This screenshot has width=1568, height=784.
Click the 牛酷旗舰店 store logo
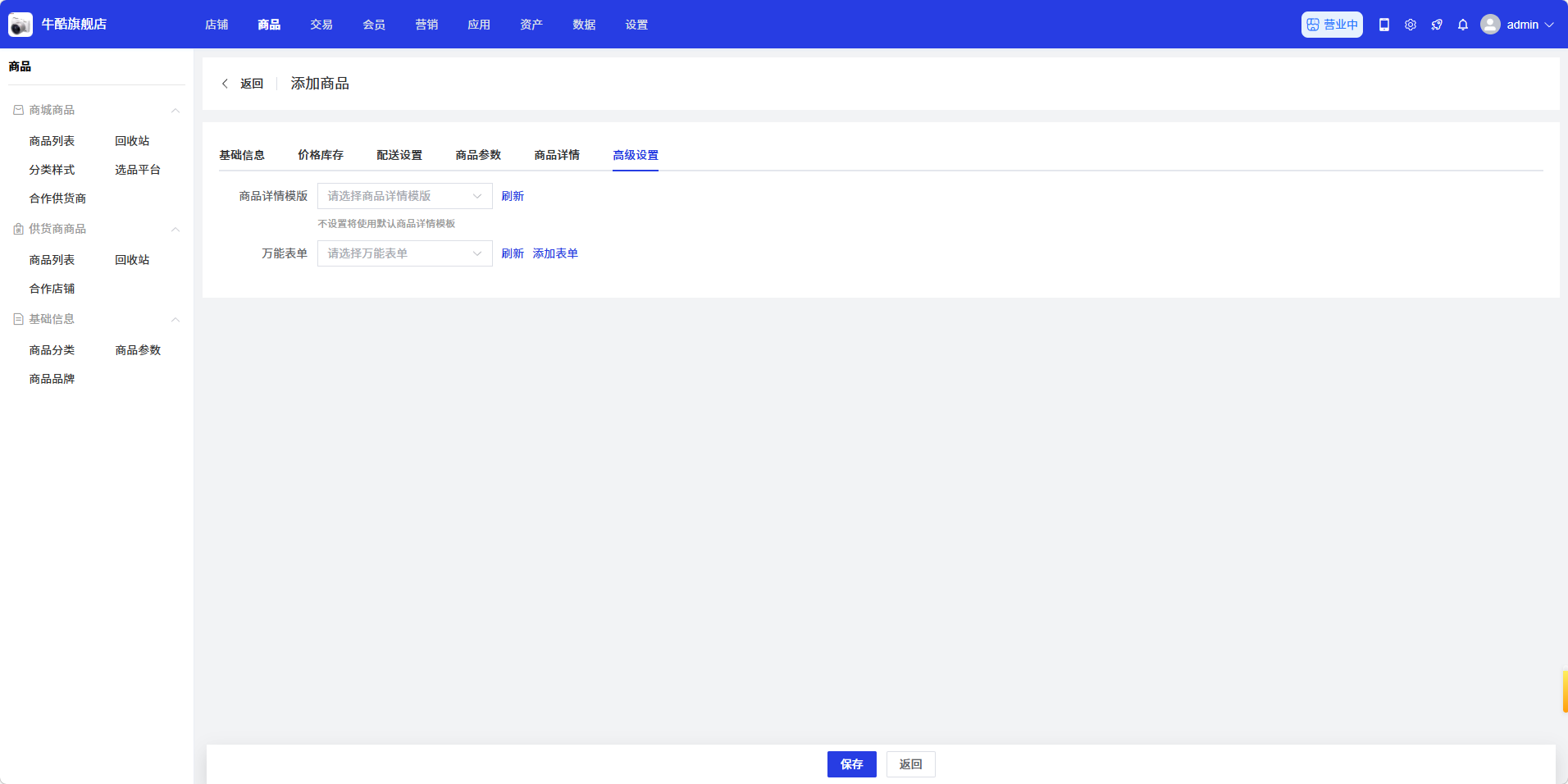point(21,25)
